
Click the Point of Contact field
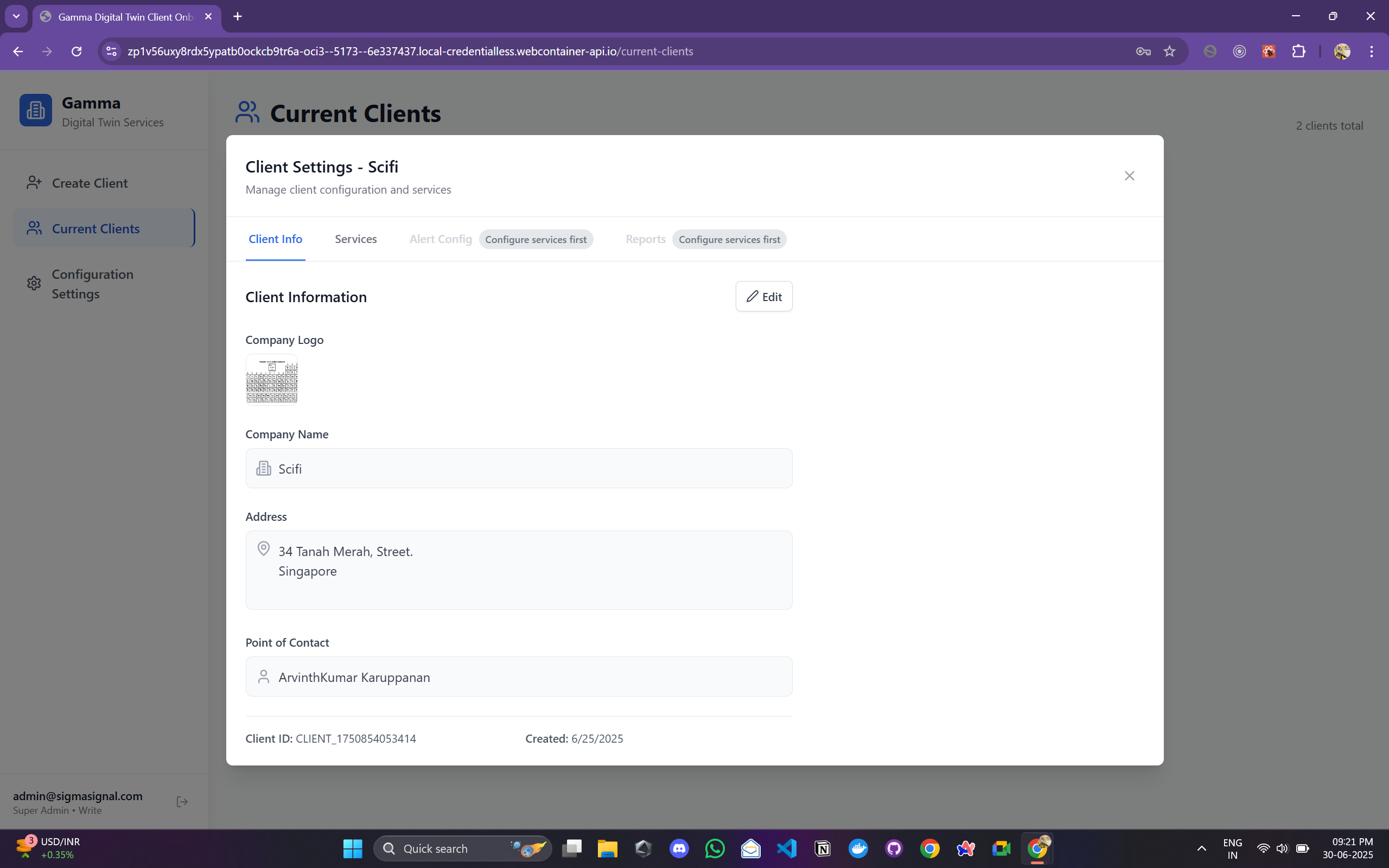point(518,677)
